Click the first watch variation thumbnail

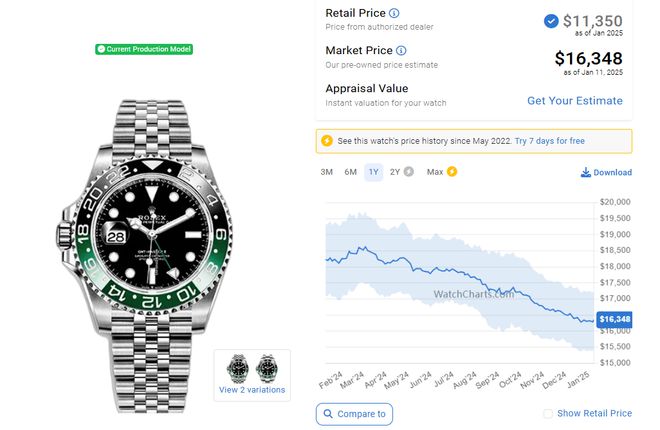[237, 368]
